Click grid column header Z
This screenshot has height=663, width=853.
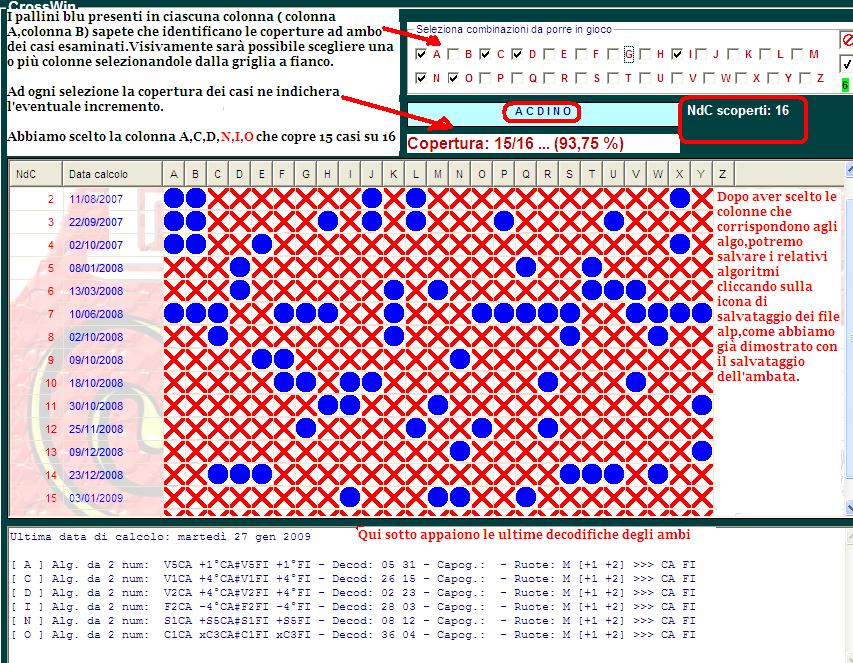[x=723, y=174]
